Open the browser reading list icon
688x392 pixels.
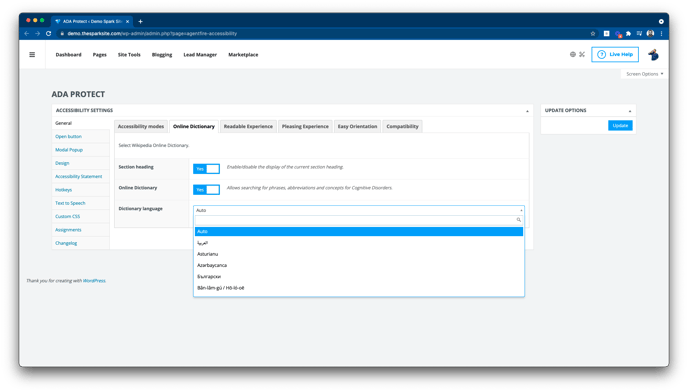[x=639, y=33]
